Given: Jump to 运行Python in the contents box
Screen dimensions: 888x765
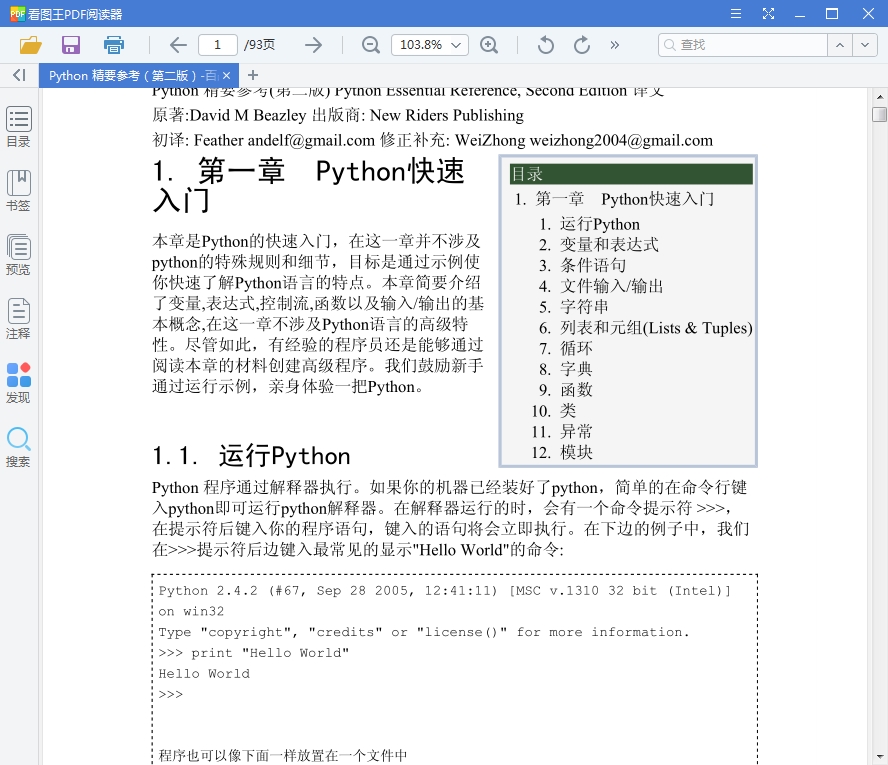Looking at the screenshot, I should [x=600, y=224].
